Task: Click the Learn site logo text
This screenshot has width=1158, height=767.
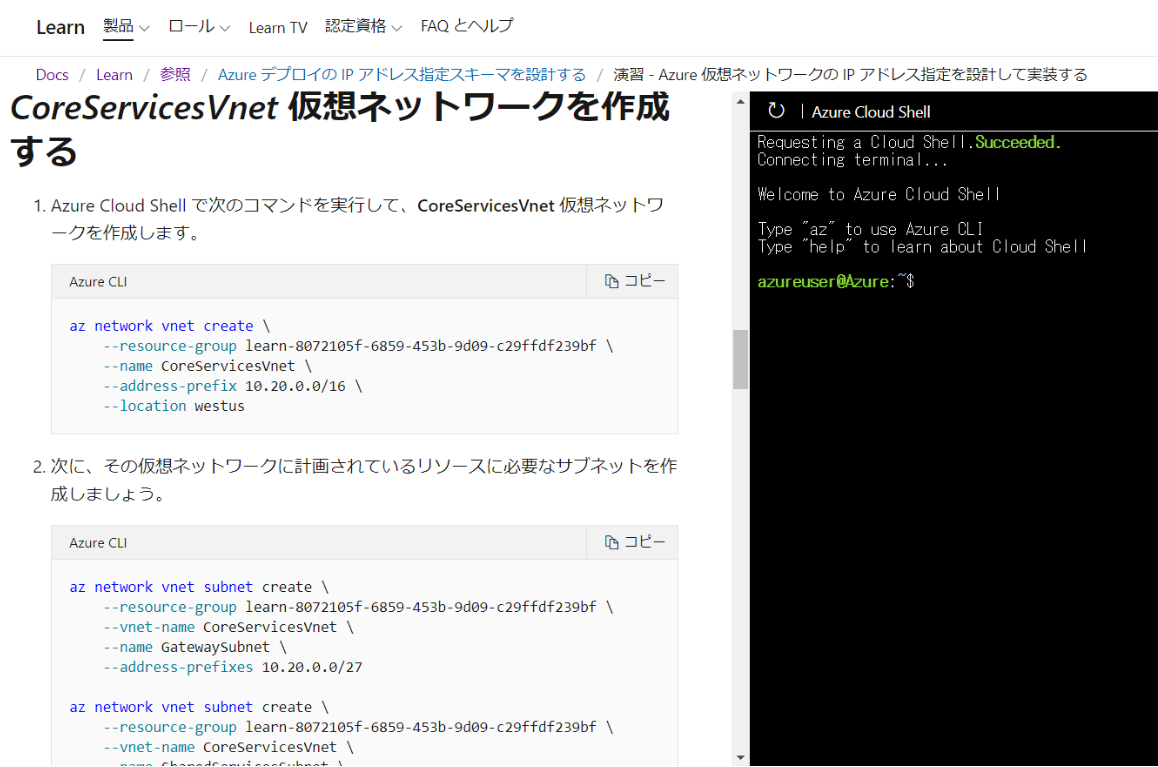Action: click(x=60, y=27)
